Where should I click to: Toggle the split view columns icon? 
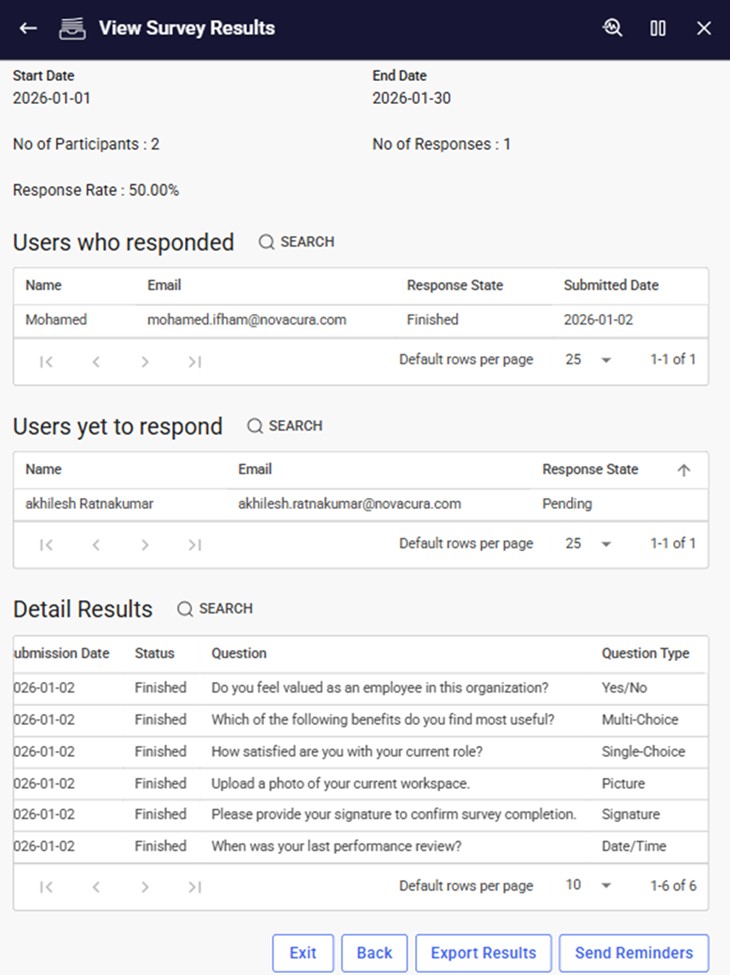[658, 28]
